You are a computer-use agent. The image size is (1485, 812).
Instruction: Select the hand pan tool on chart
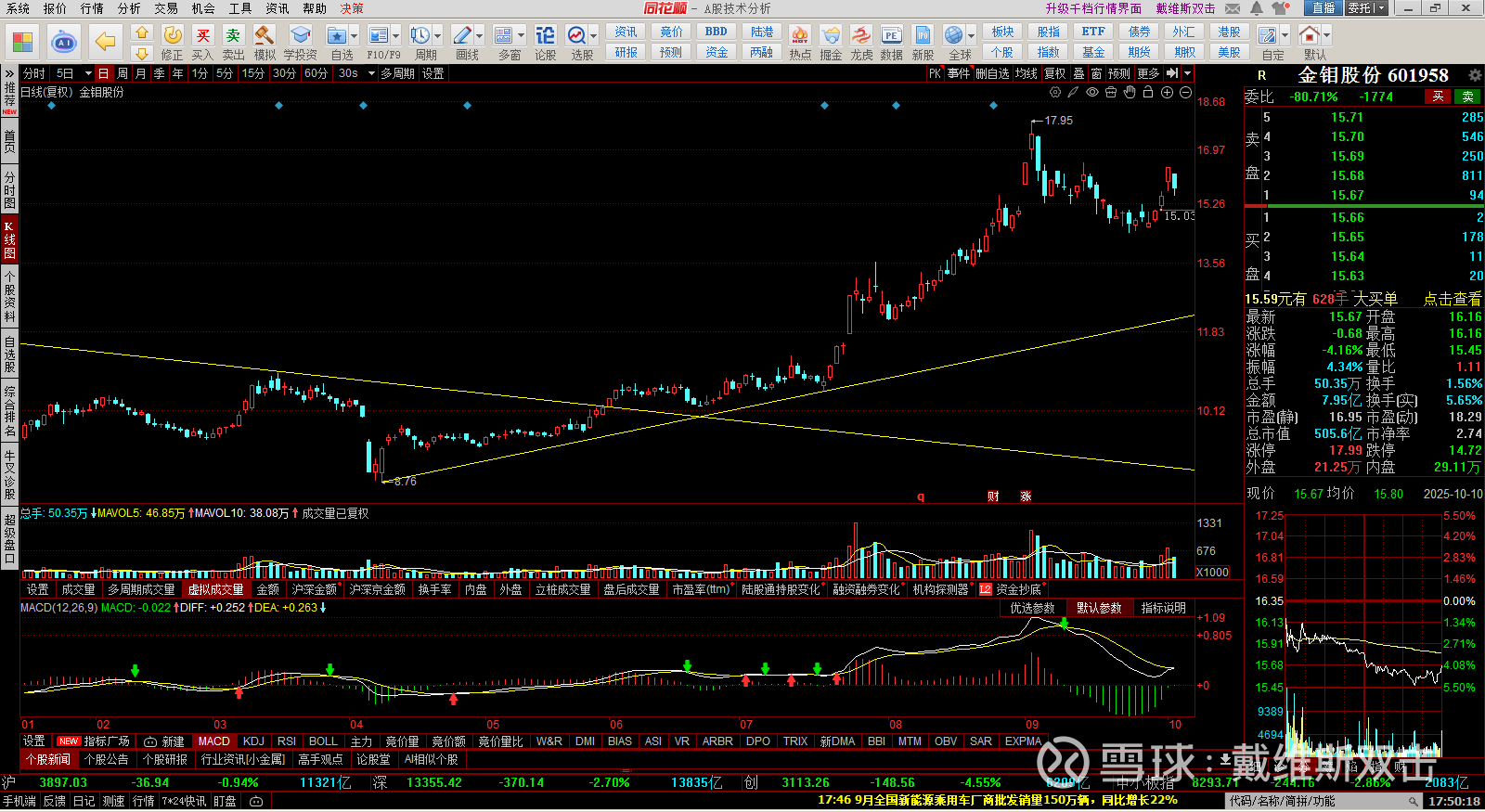tap(1130, 92)
